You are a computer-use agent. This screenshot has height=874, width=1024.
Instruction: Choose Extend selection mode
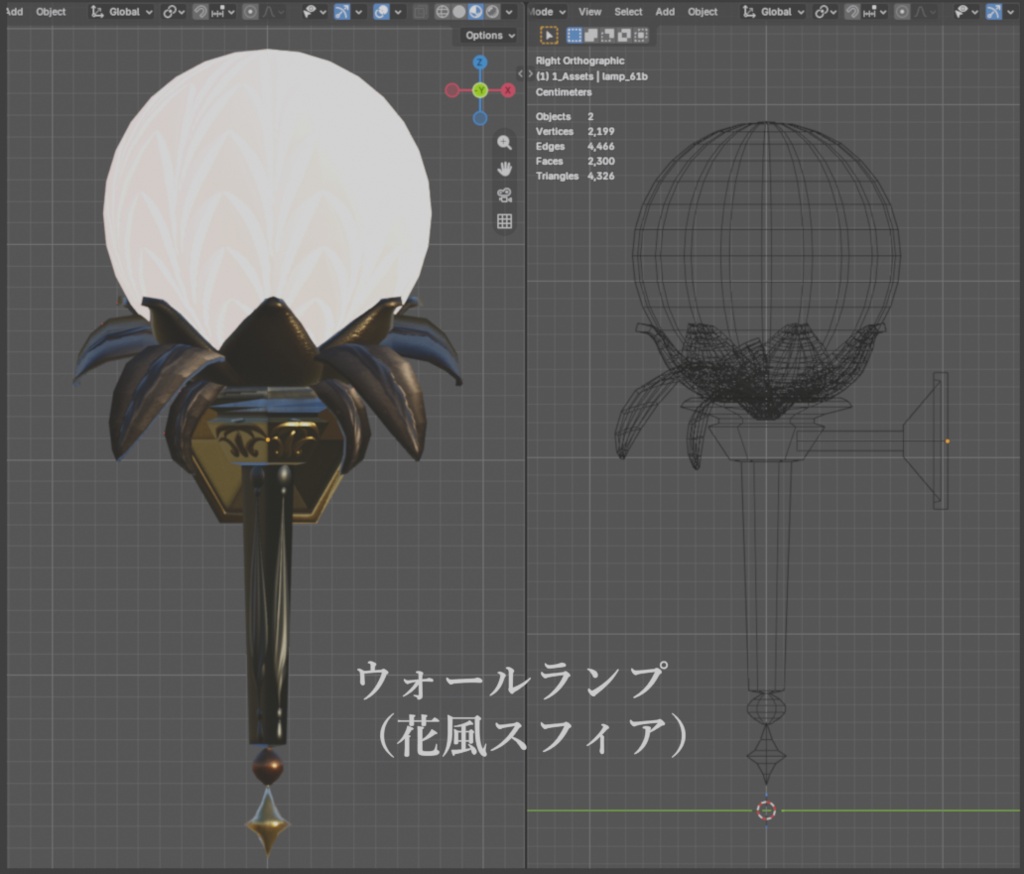[591, 35]
